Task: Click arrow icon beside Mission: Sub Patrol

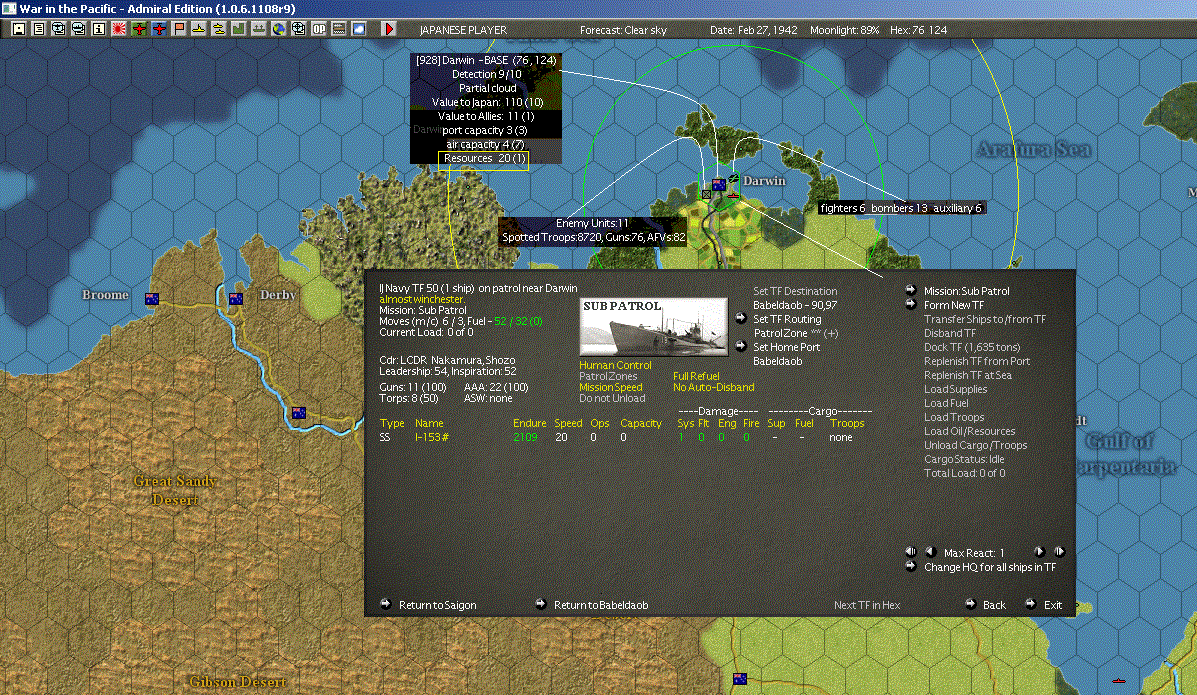Action: click(x=911, y=290)
